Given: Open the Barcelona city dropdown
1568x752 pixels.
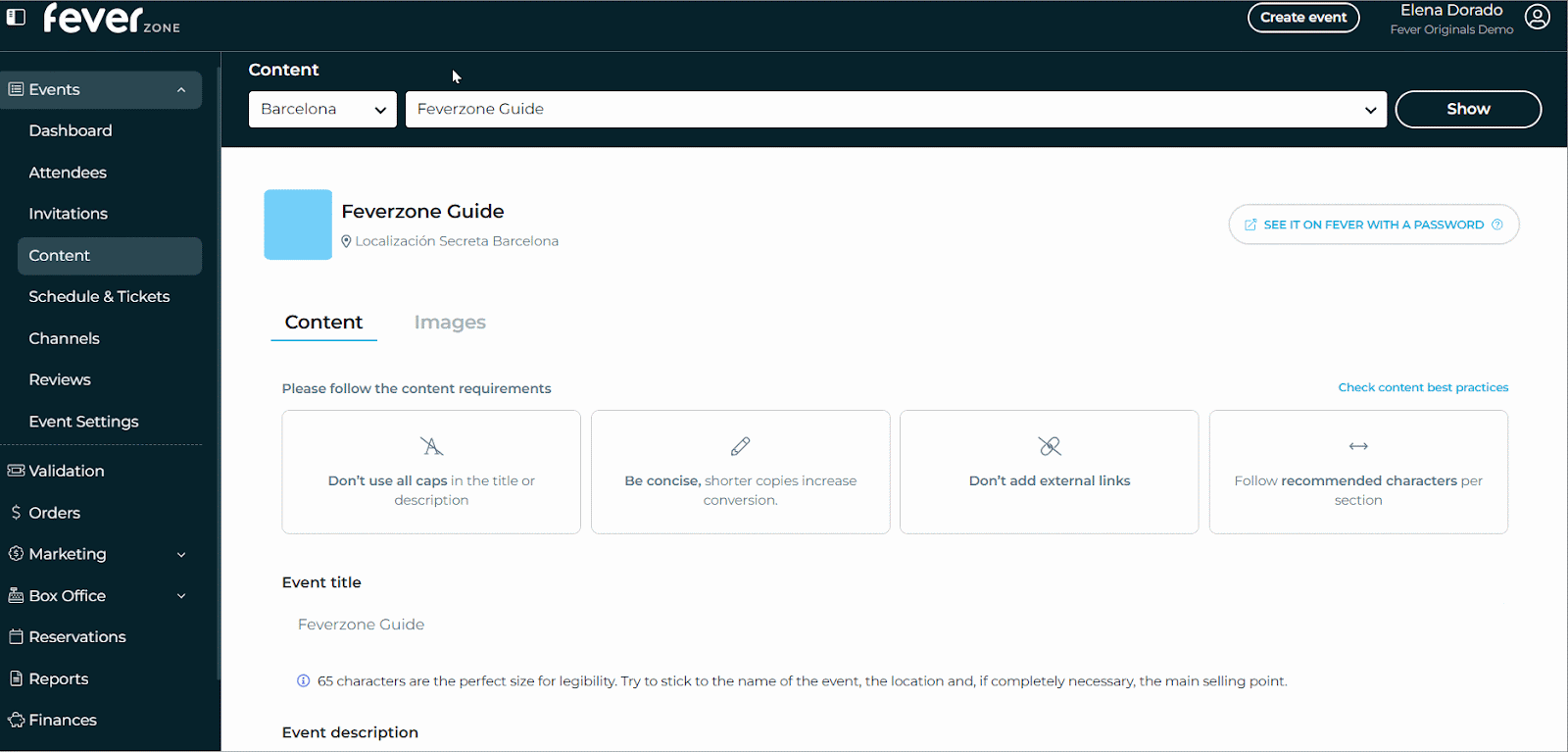Looking at the screenshot, I should 322,109.
